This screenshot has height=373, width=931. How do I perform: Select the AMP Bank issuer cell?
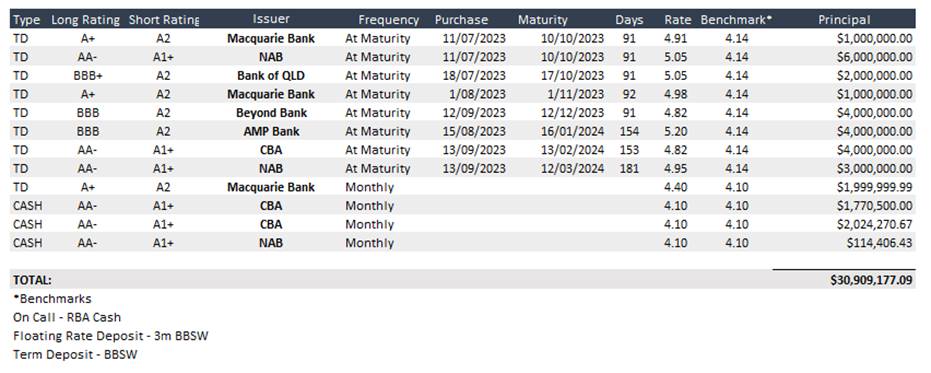tap(271, 131)
